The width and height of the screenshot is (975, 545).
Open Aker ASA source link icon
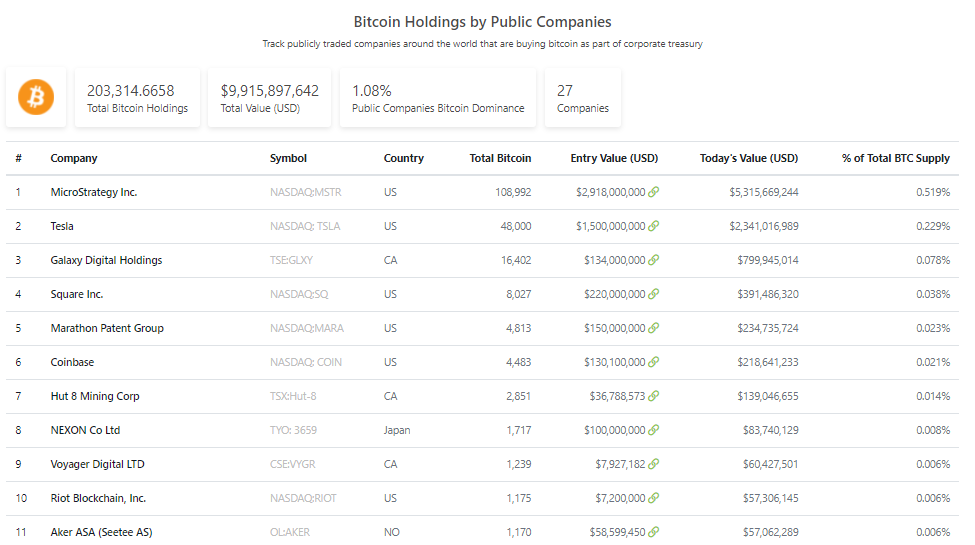(654, 532)
